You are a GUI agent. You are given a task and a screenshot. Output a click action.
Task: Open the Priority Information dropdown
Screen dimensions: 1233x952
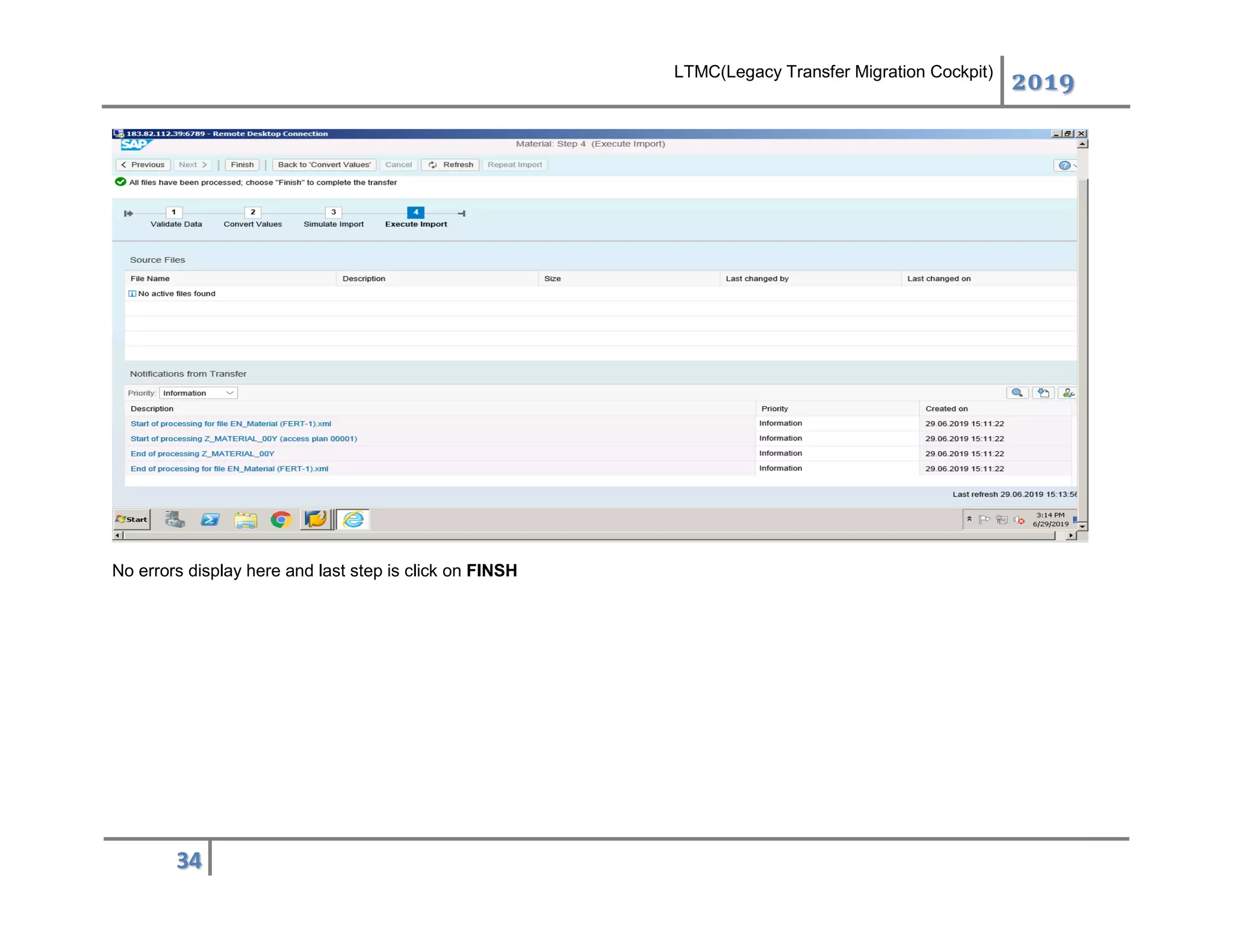pos(198,393)
